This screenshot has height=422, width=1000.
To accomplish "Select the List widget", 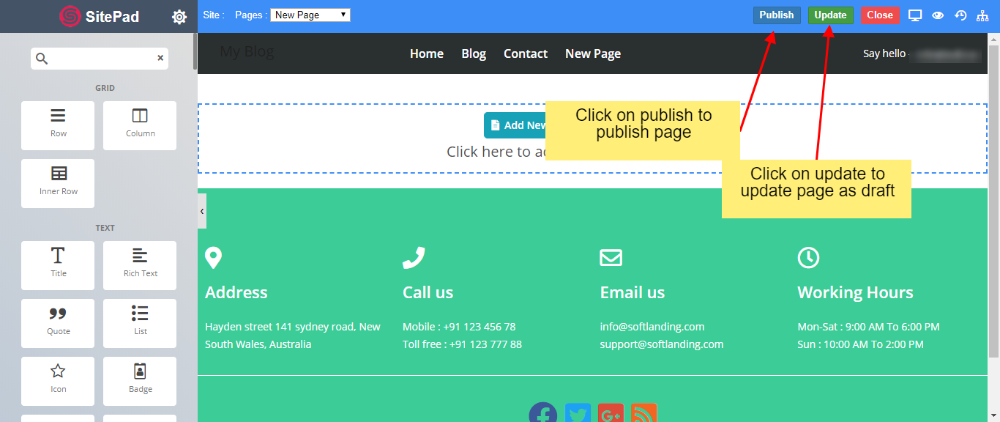I will pos(139,322).
